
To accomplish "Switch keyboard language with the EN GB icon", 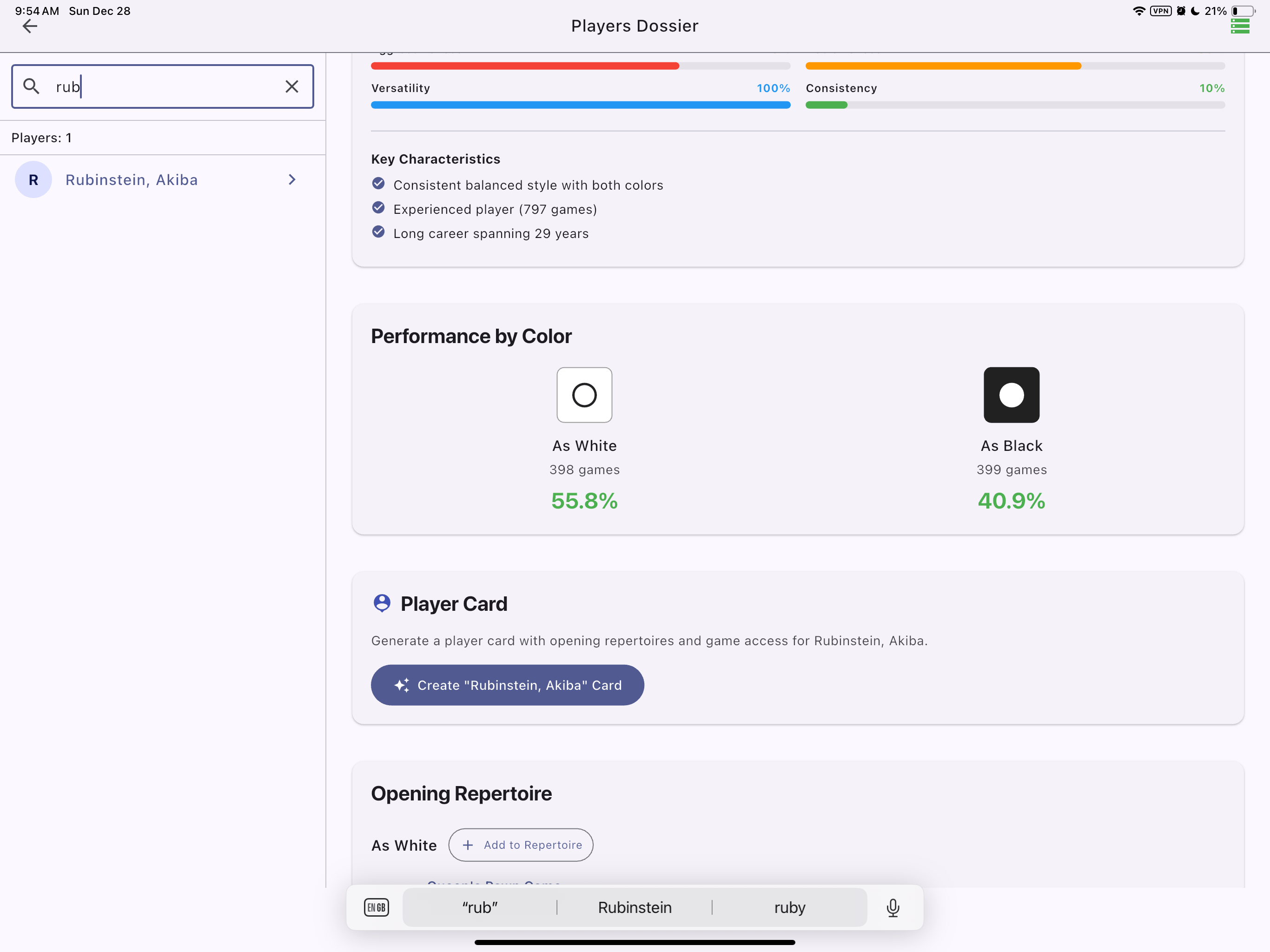I will (x=376, y=907).
